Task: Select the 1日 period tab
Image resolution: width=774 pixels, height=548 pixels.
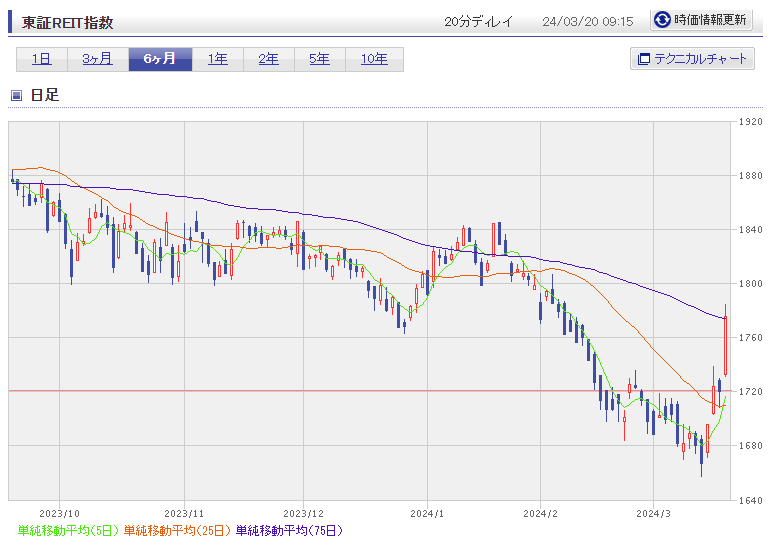Action: pyautogui.click(x=42, y=59)
